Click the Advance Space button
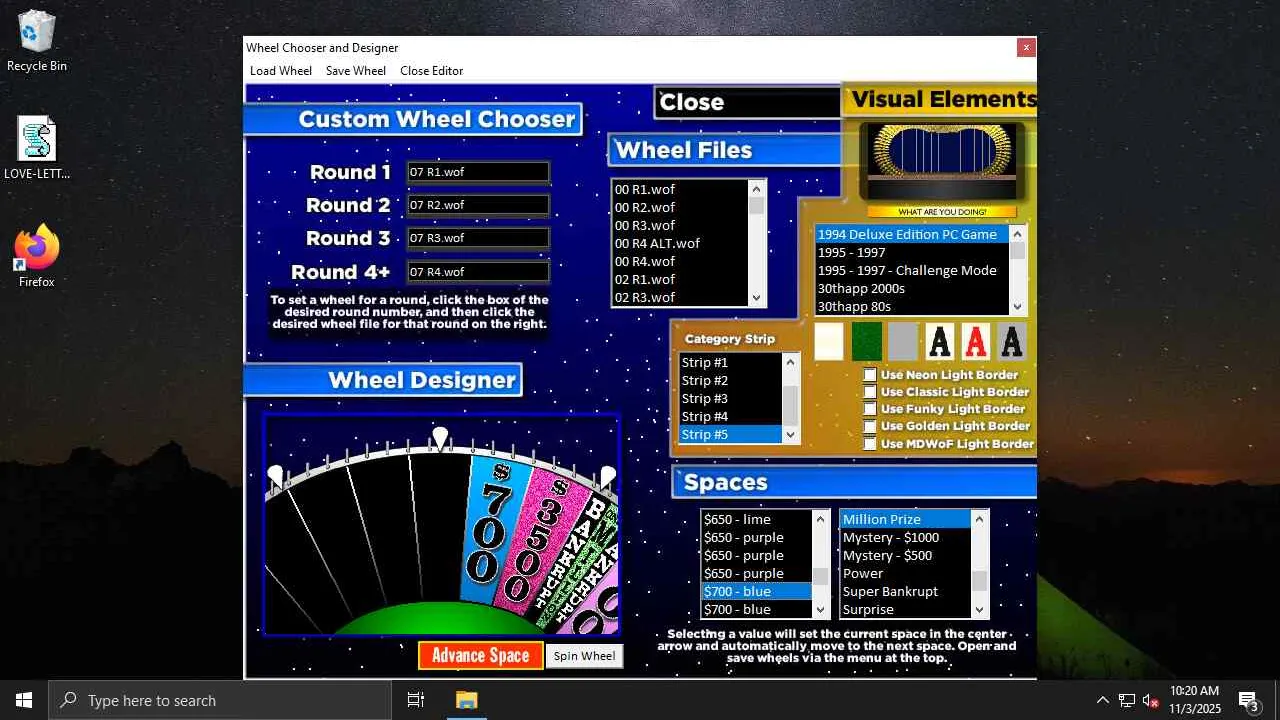The height and width of the screenshot is (720, 1280). point(481,656)
